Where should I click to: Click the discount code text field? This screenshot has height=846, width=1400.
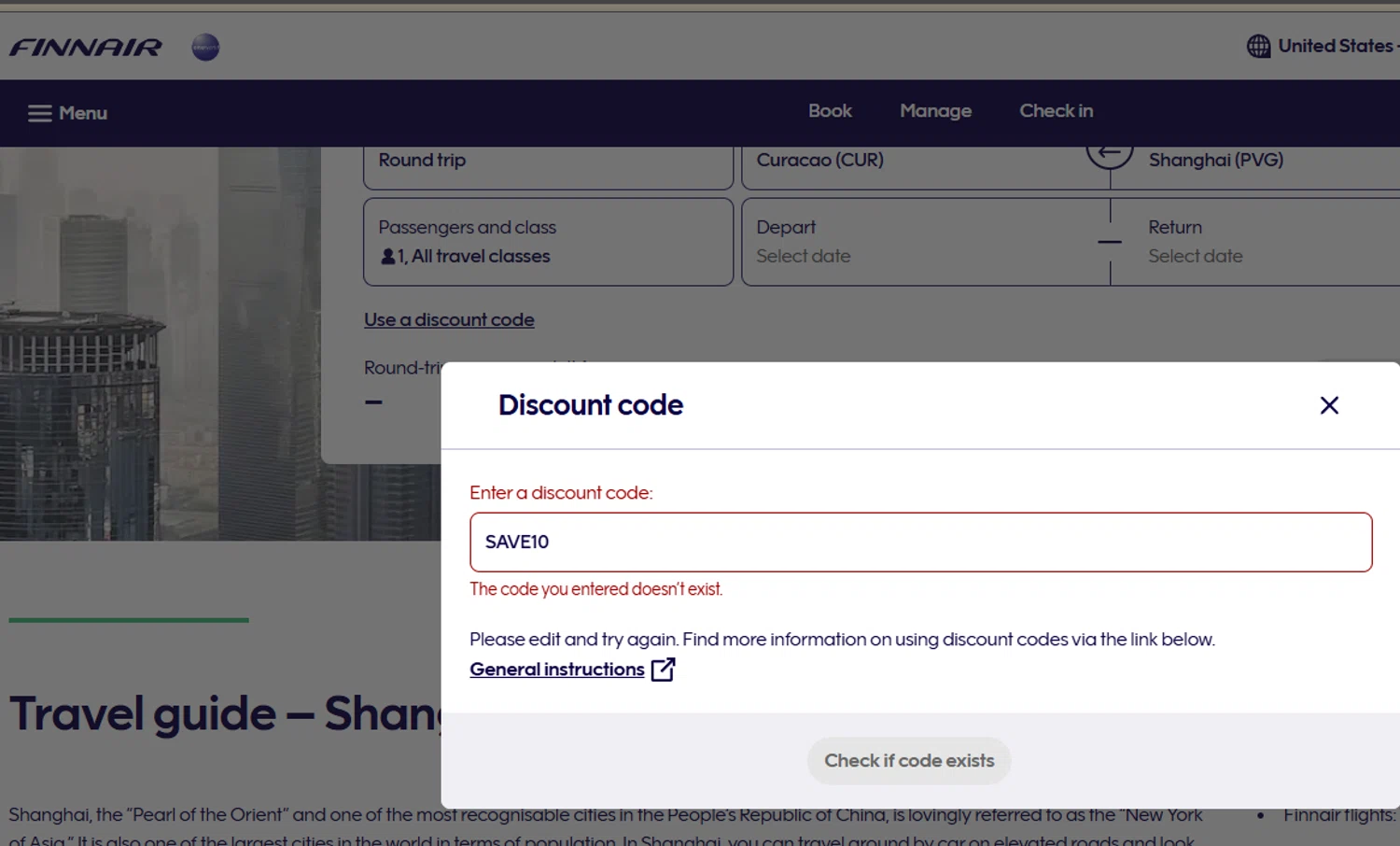point(920,542)
